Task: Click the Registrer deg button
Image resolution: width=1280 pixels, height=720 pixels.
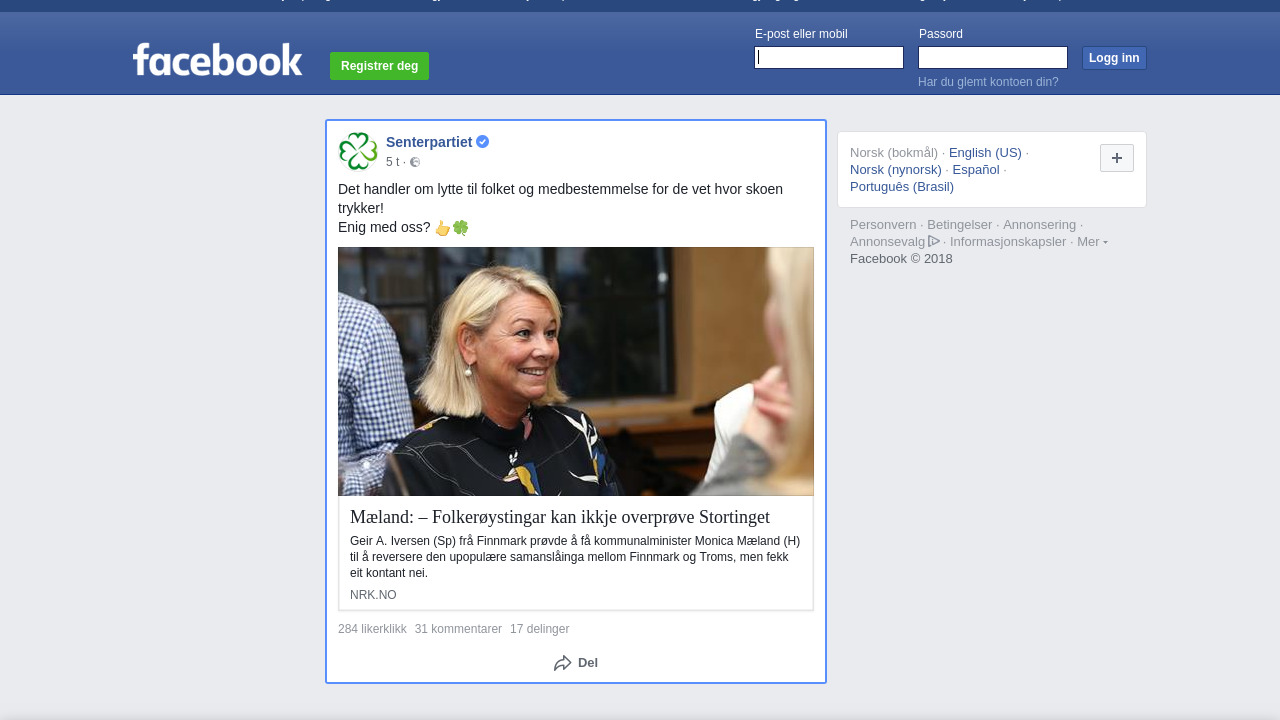Action: 379,66
